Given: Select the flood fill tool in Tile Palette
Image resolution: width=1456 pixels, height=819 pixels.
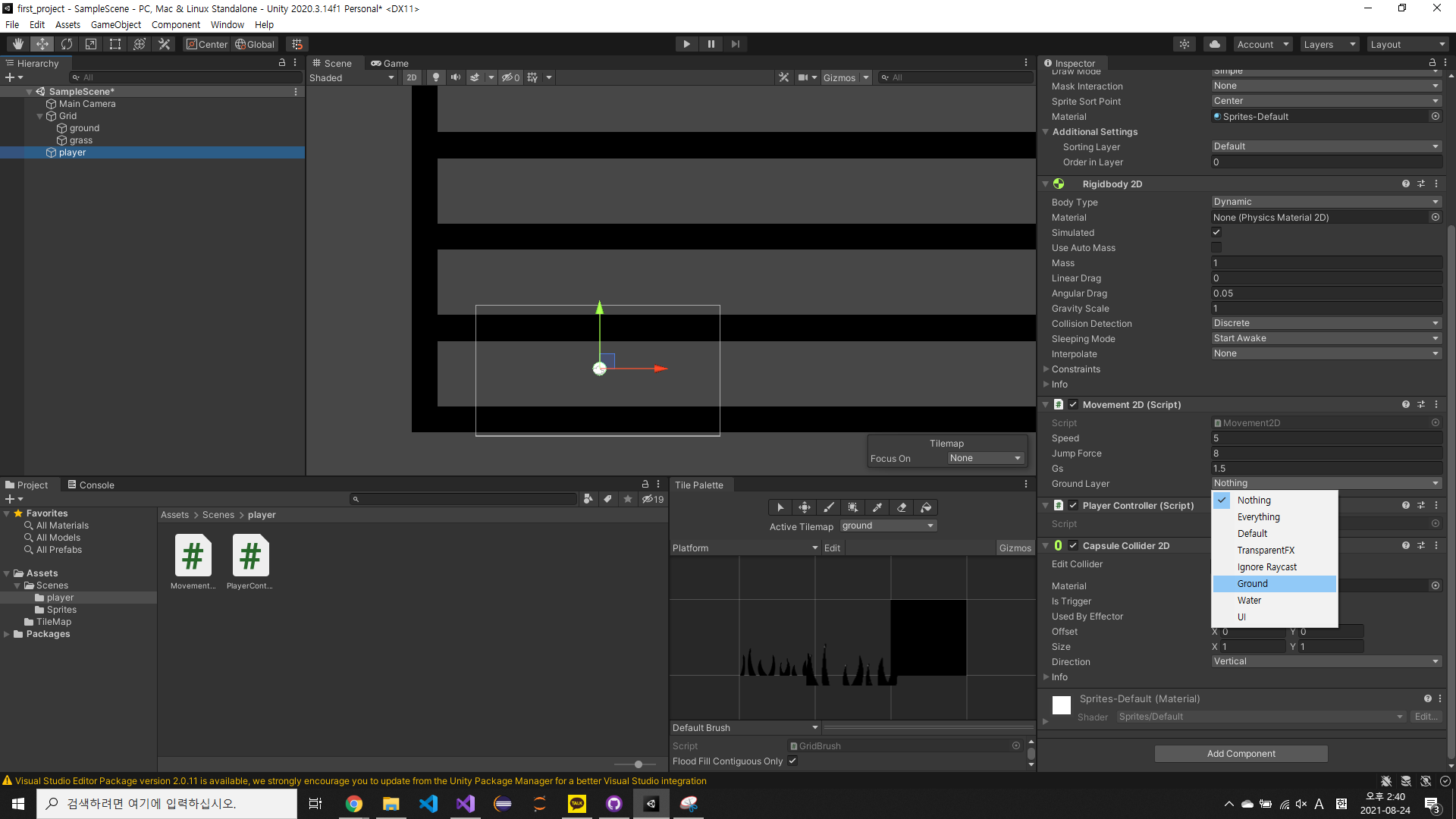Looking at the screenshot, I should pyautogui.click(x=926, y=507).
